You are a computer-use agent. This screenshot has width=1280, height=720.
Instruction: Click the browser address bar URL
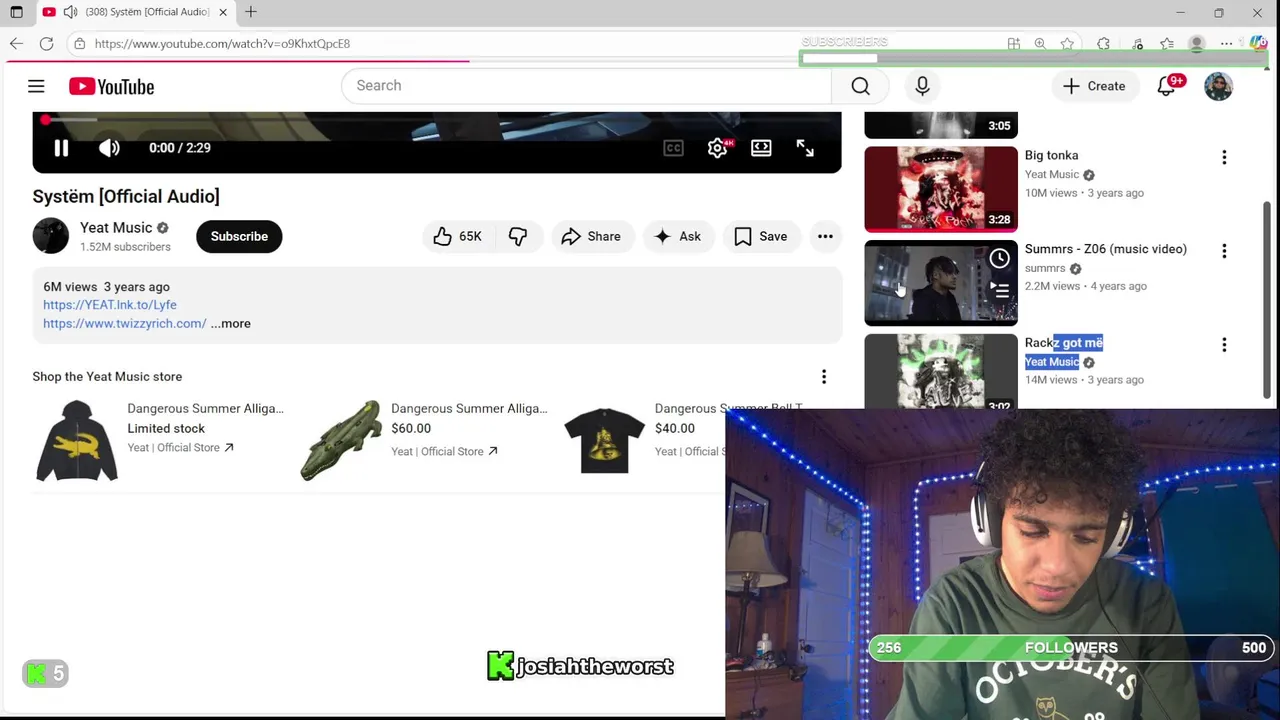[x=222, y=44]
